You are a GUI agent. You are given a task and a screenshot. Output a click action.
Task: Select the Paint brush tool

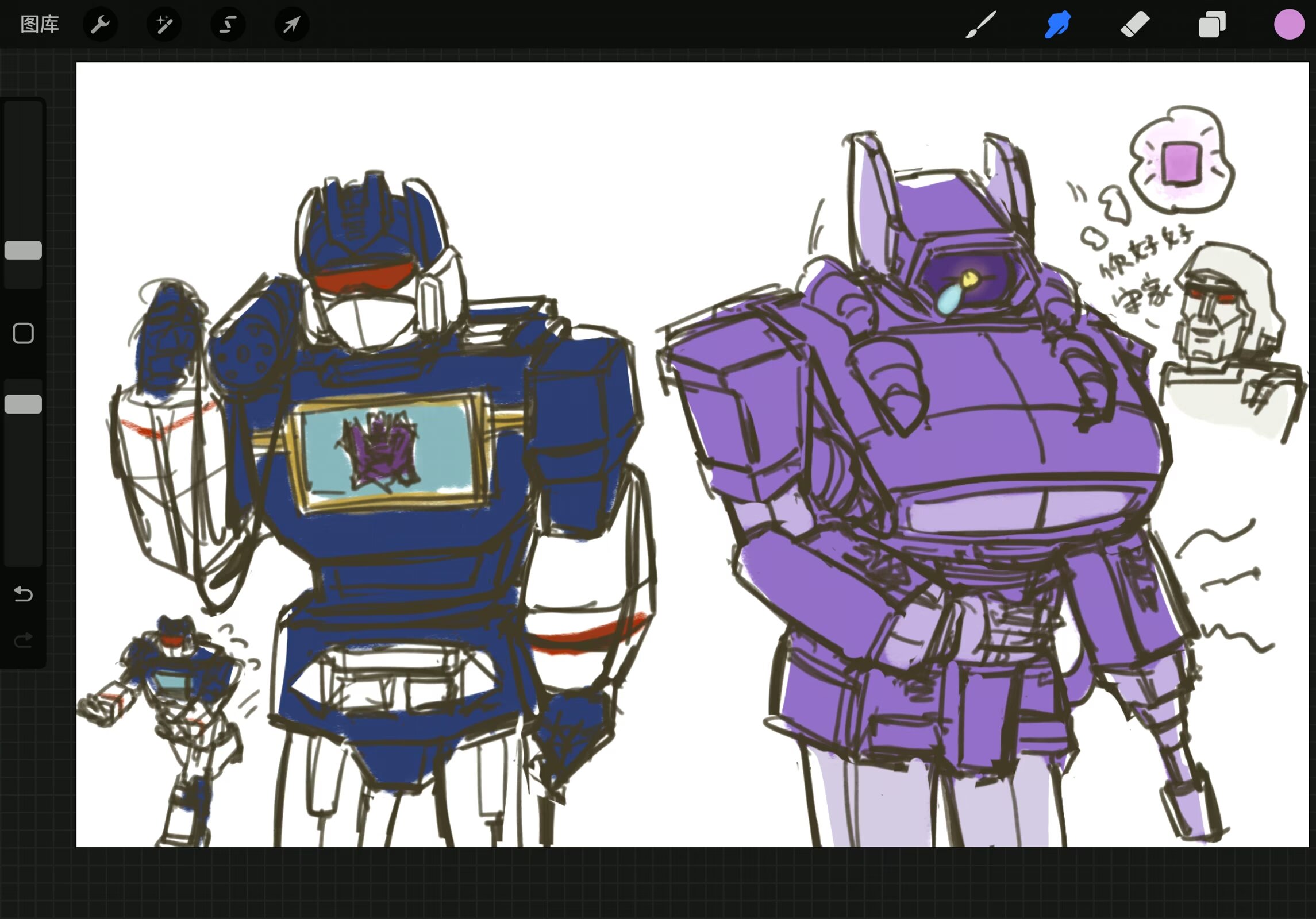click(980, 25)
